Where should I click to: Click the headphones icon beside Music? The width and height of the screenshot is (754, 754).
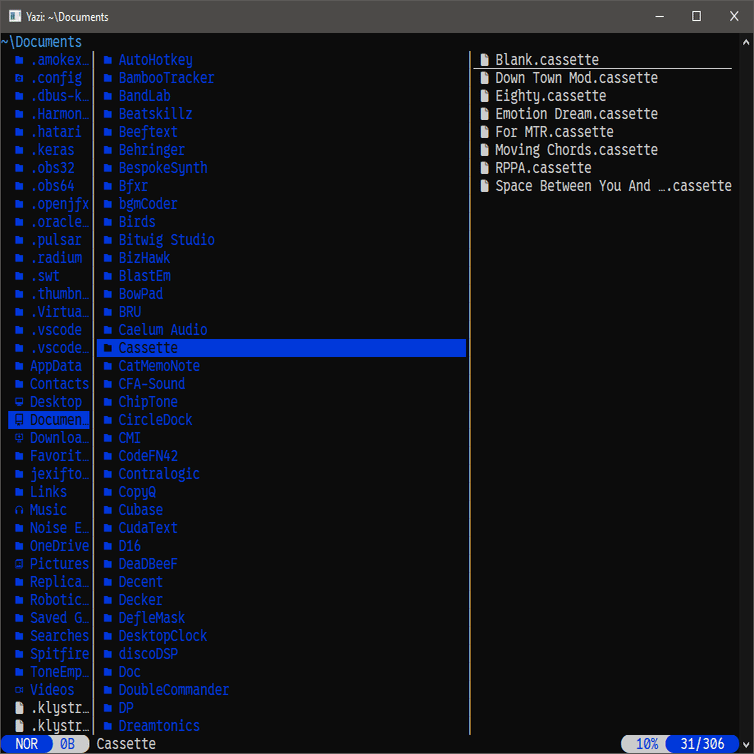19,510
